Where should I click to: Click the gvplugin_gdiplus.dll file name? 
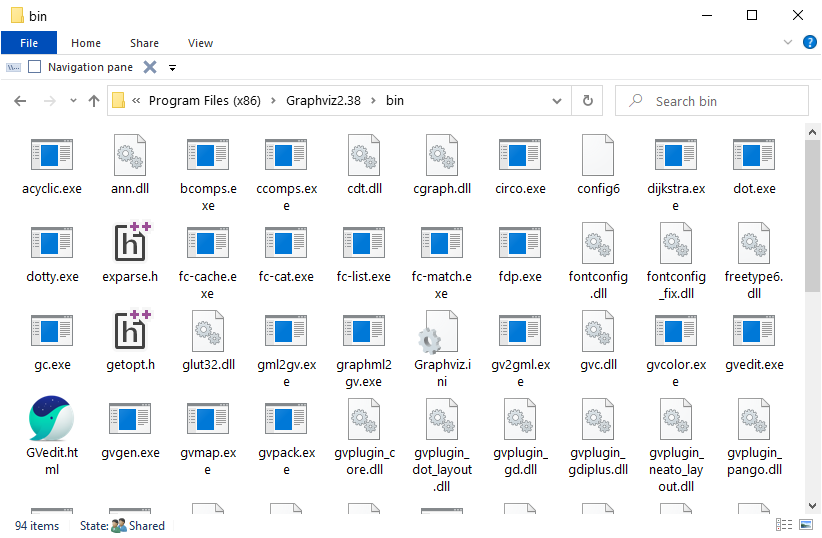click(598, 461)
